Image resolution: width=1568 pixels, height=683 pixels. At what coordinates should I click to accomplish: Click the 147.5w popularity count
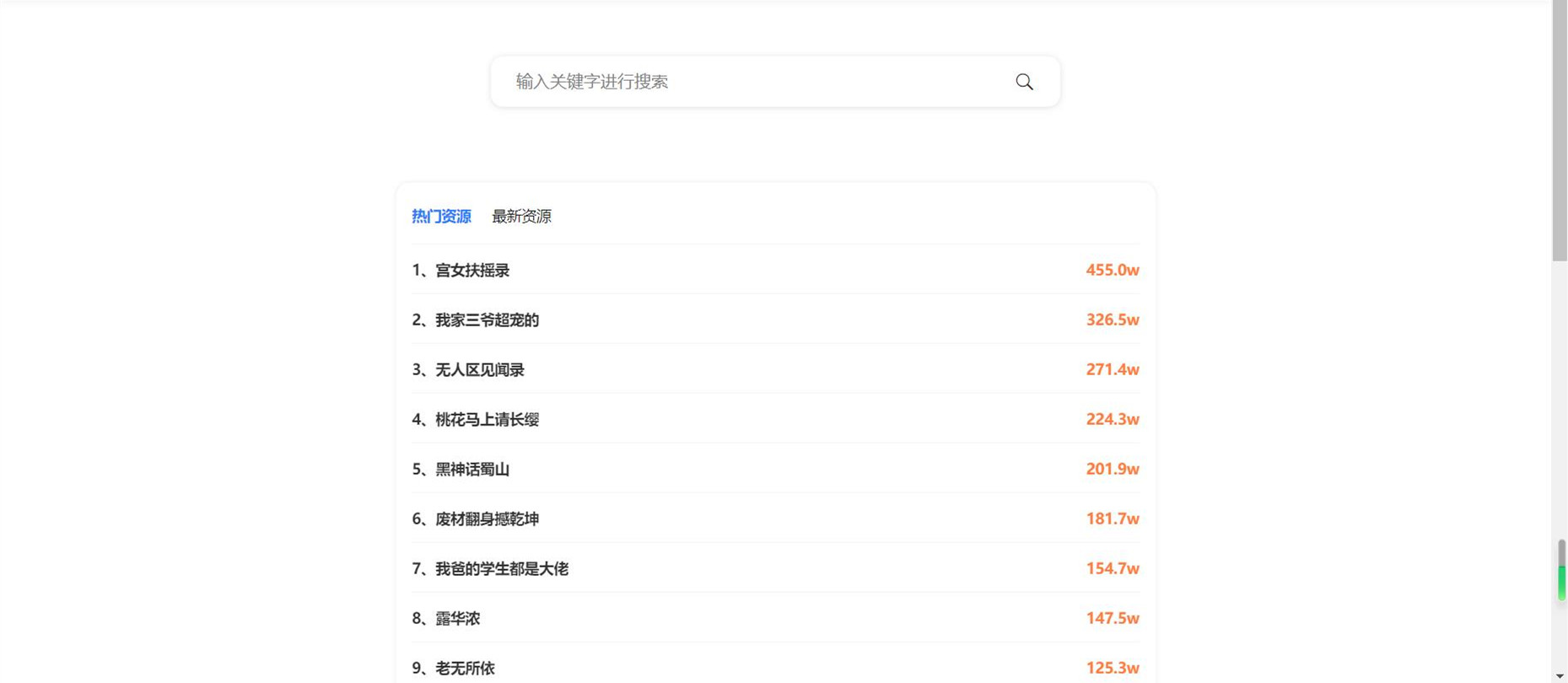pos(1113,618)
